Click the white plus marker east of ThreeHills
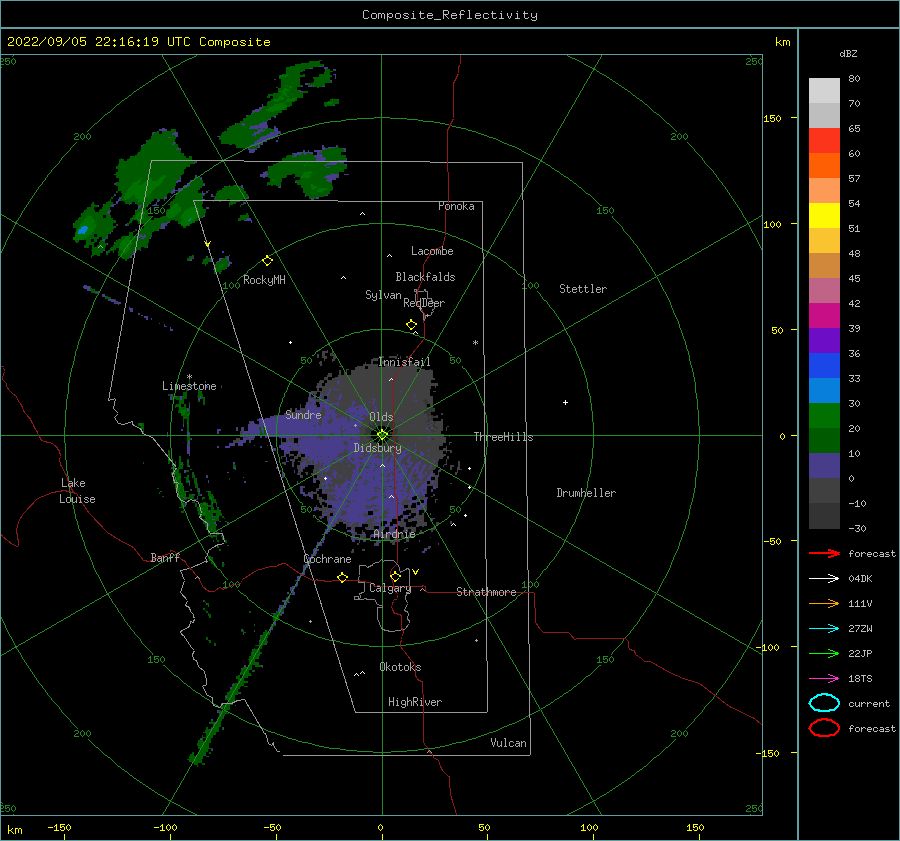The width and height of the screenshot is (900, 841). 565,402
